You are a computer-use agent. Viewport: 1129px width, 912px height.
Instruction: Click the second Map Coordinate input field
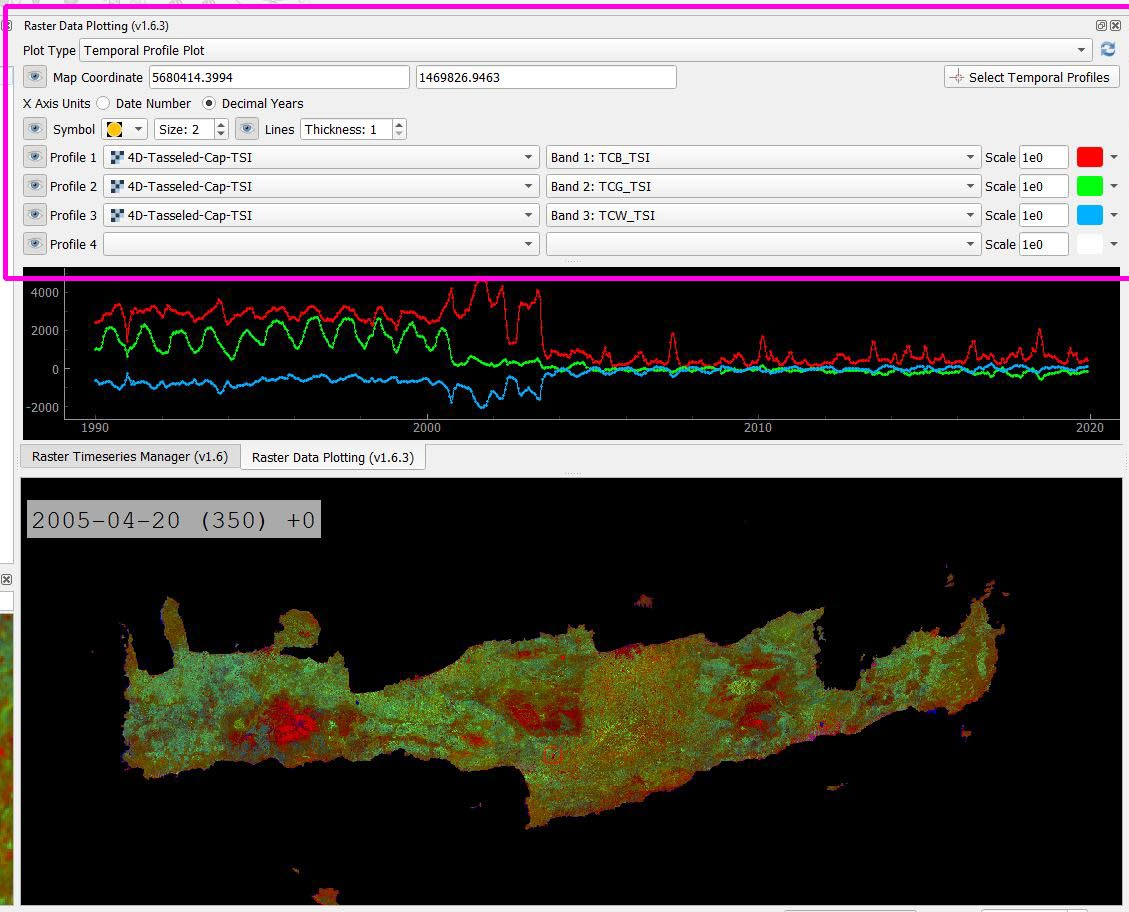545,77
